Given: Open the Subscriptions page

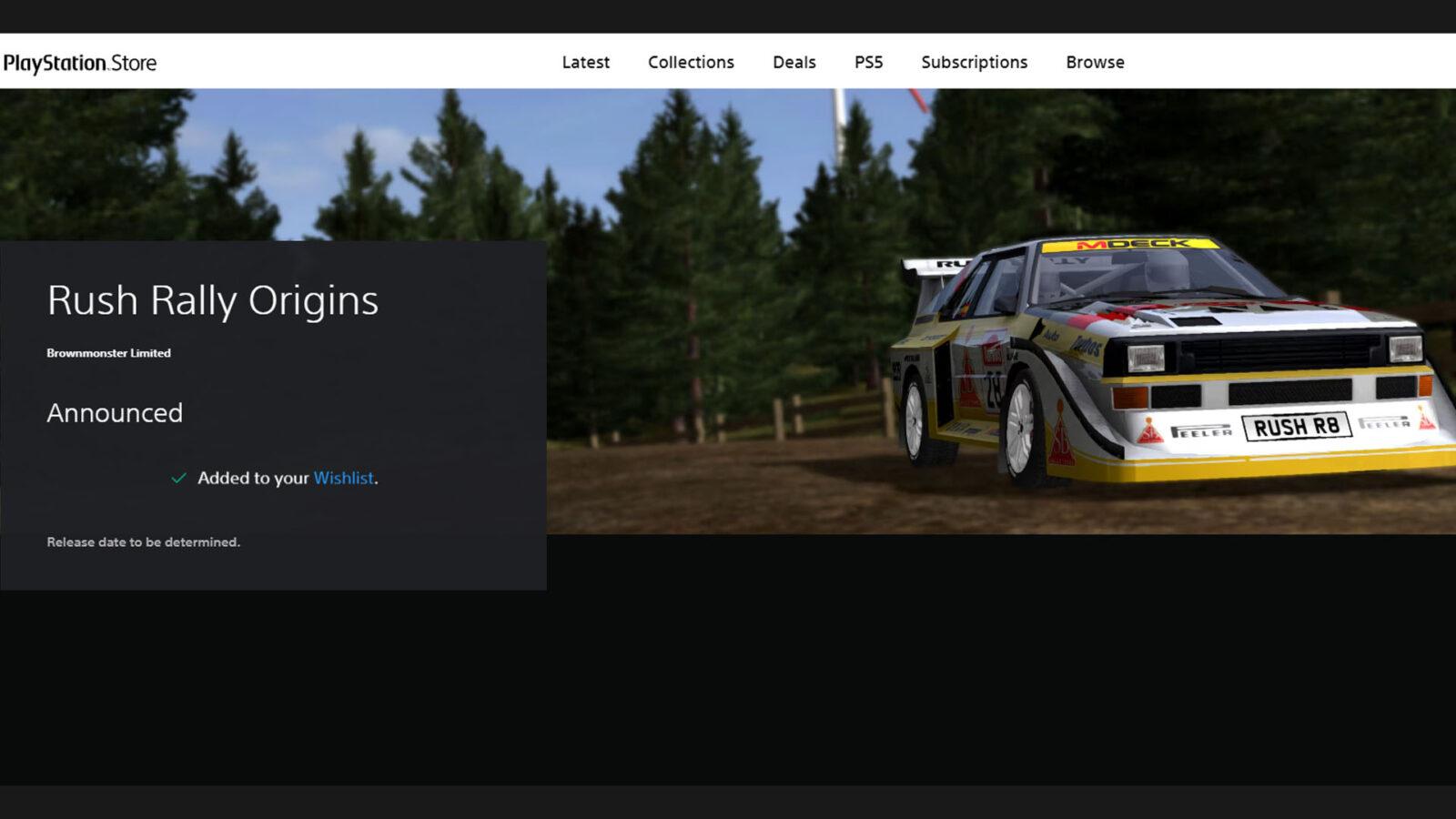Looking at the screenshot, I should click(974, 62).
